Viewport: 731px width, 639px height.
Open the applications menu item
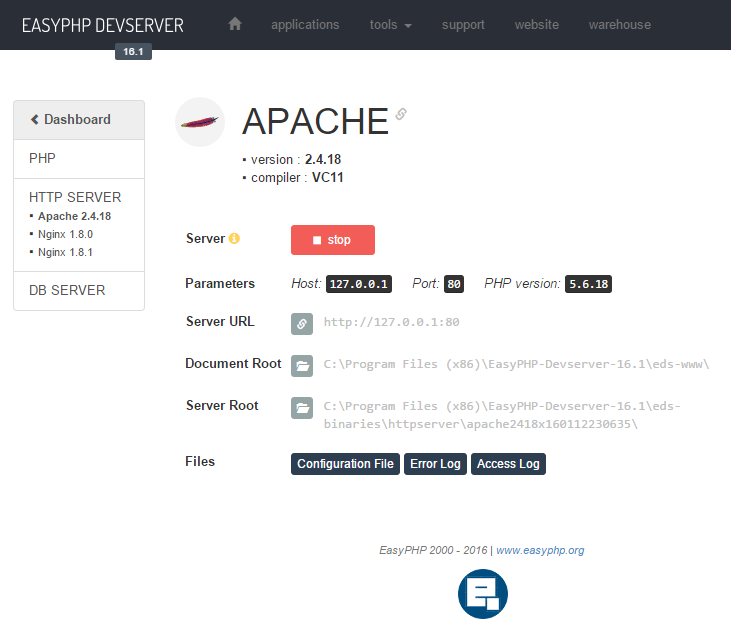pyautogui.click(x=305, y=25)
